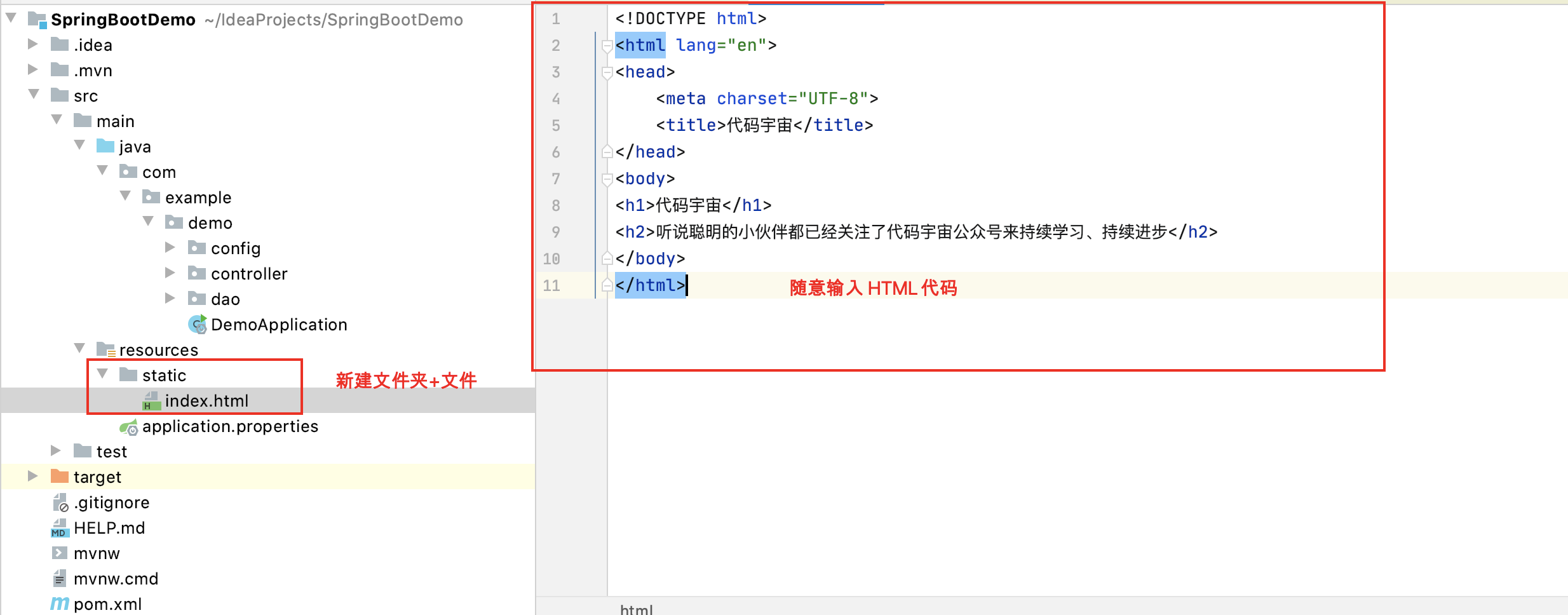Select the target folder in project tree
The image size is (1568, 615).
pos(97,476)
